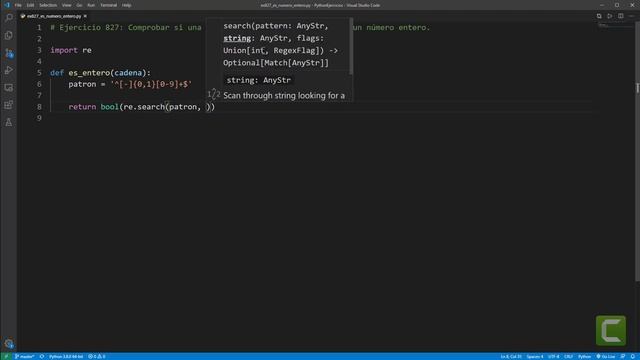Open the Selection menu

48,5
